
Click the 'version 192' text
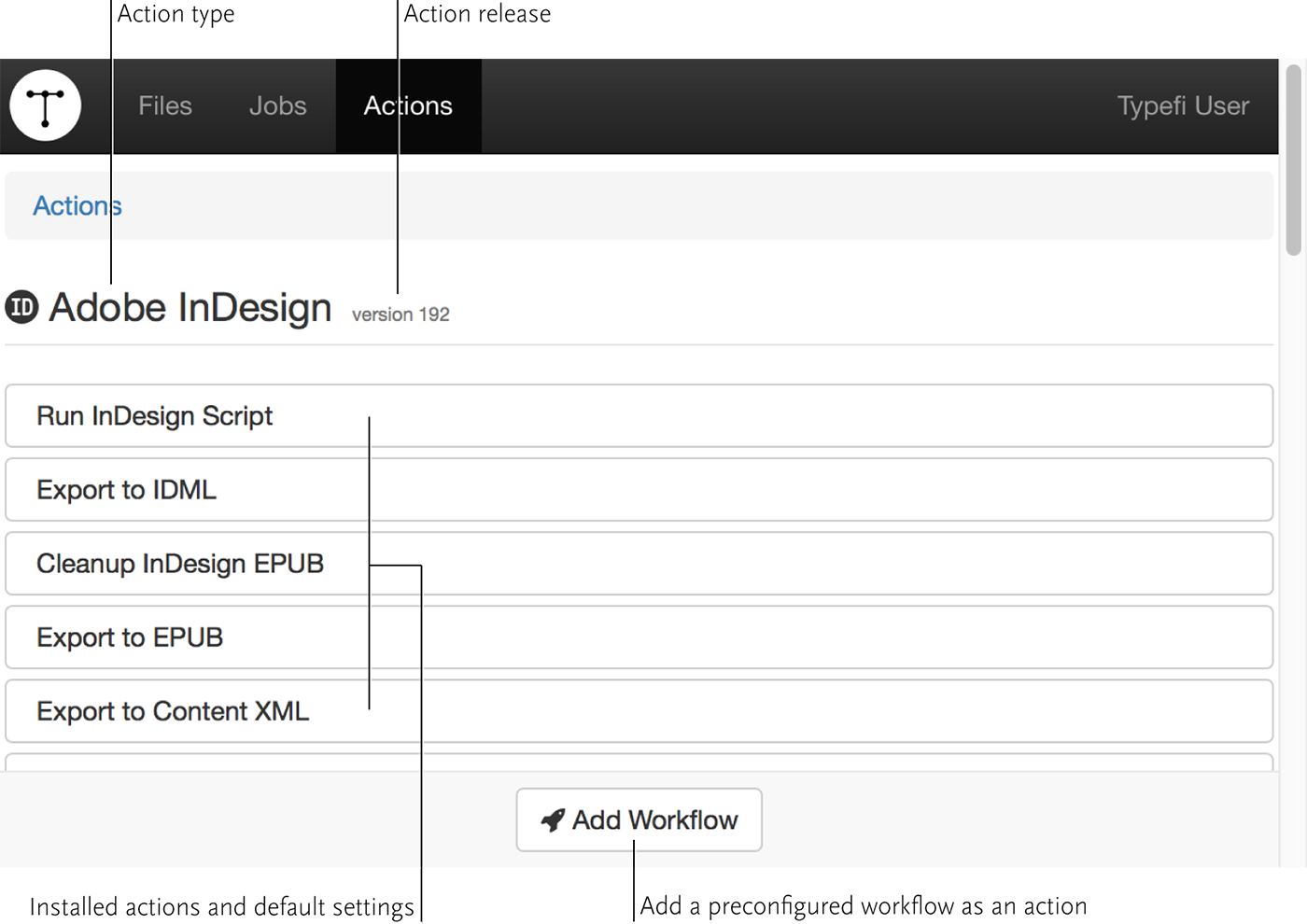(401, 315)
